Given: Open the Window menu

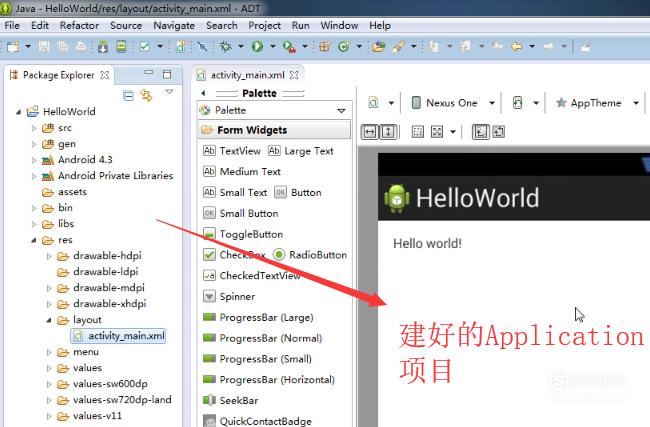Looking at the screenshot, I should [x=339, y=25].
